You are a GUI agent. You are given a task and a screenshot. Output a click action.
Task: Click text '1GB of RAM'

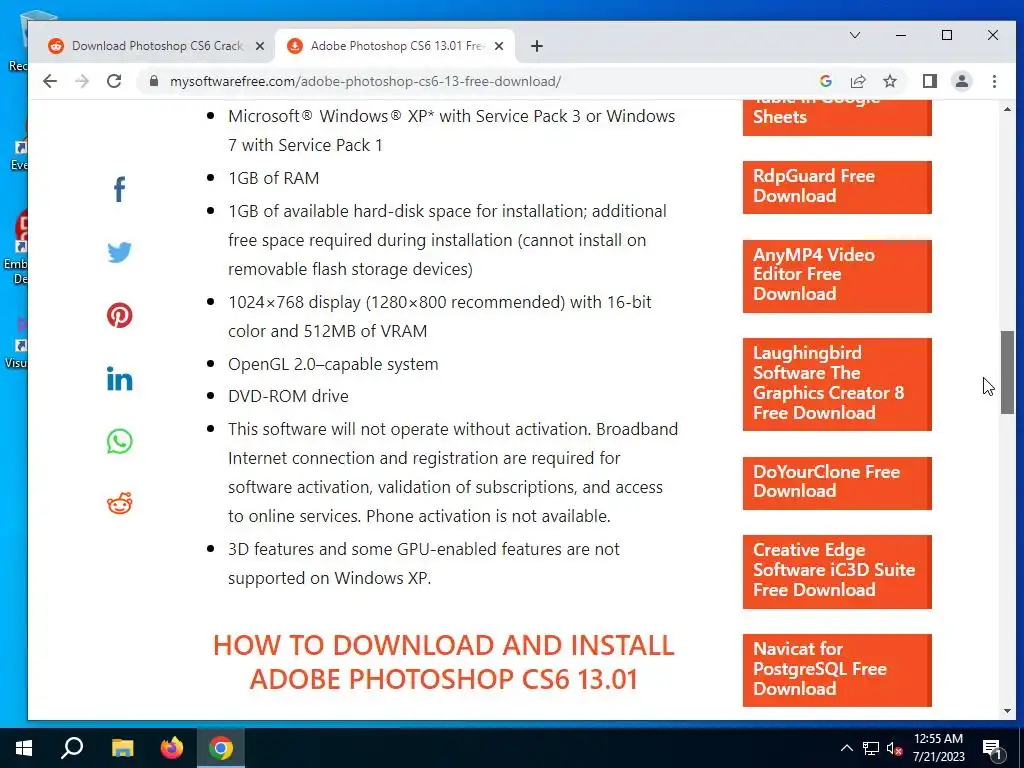[x=274, y=178]
